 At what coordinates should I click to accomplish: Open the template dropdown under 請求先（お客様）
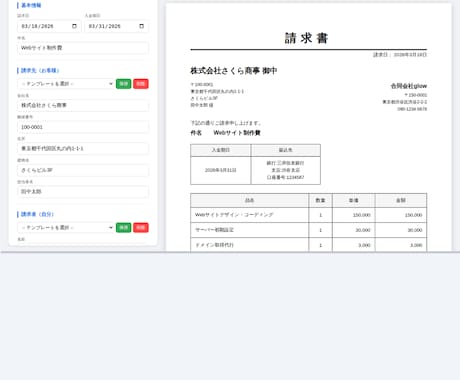click(x=66, y=84)
